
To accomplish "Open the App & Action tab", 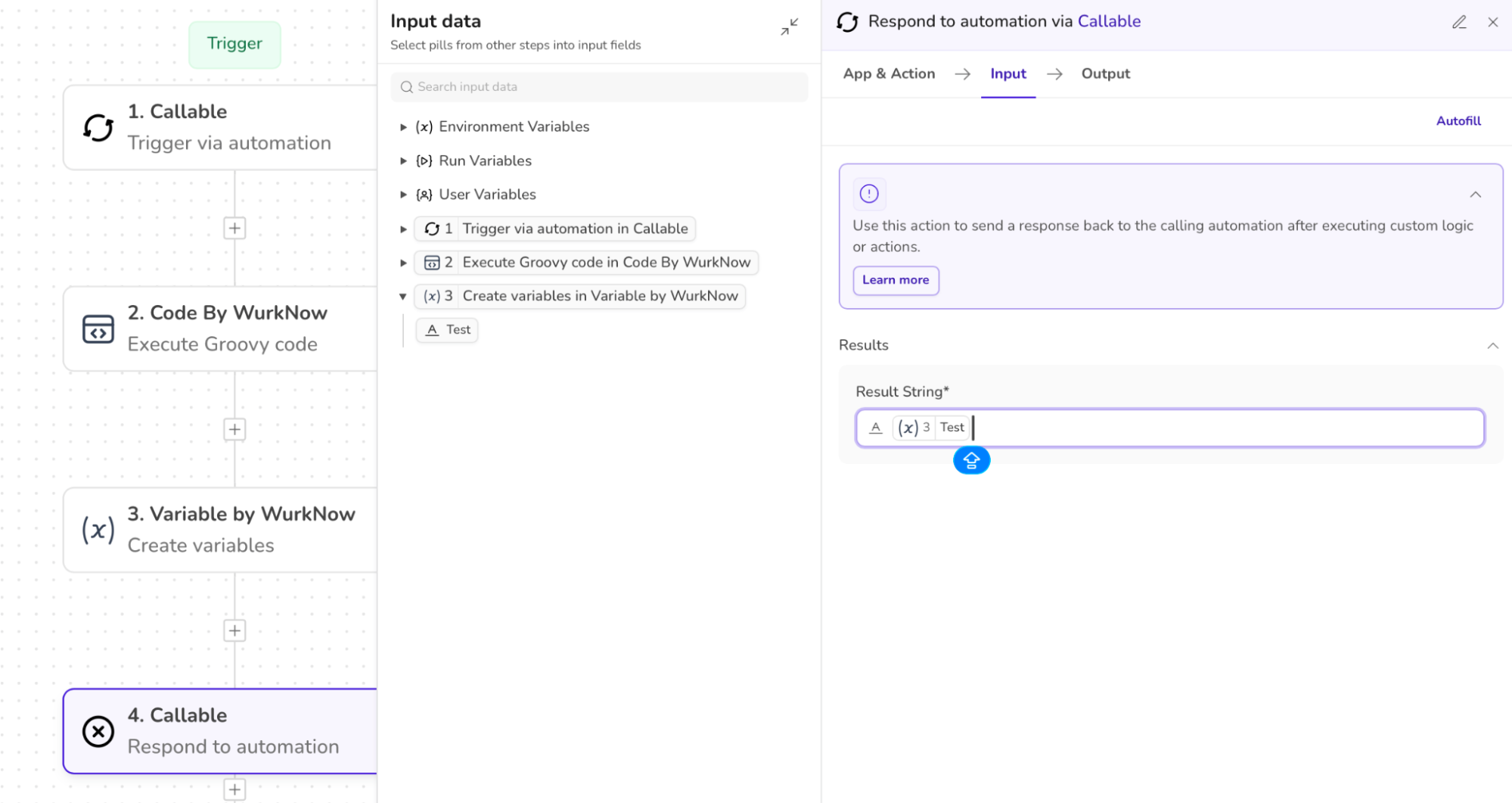I will 889,74.
